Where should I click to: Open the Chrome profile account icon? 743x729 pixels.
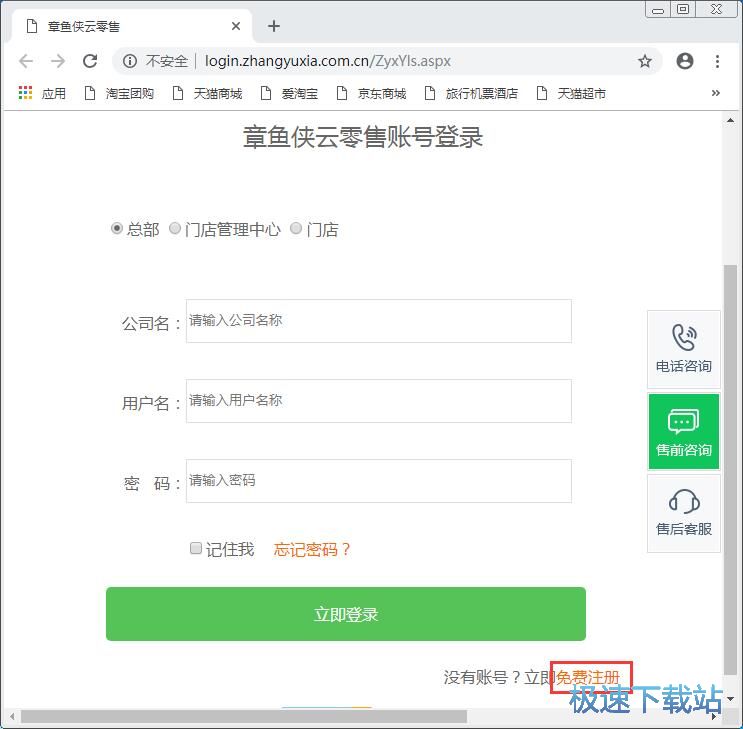pyautogui.click(x=685, y=61)
